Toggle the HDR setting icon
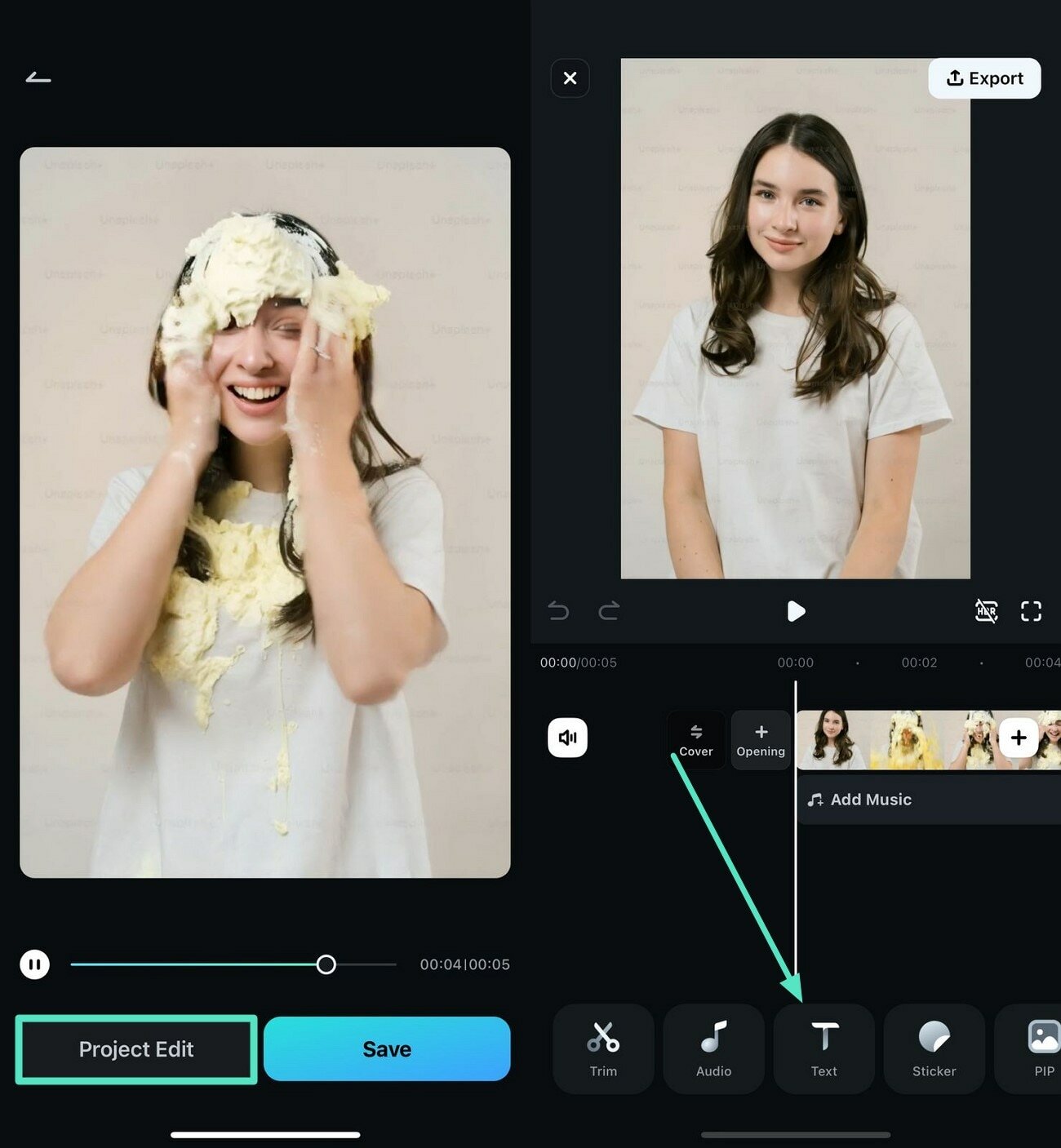The width and height of the screenshot is (1061, 1148). pyautogui.click(x=986, y=611)
